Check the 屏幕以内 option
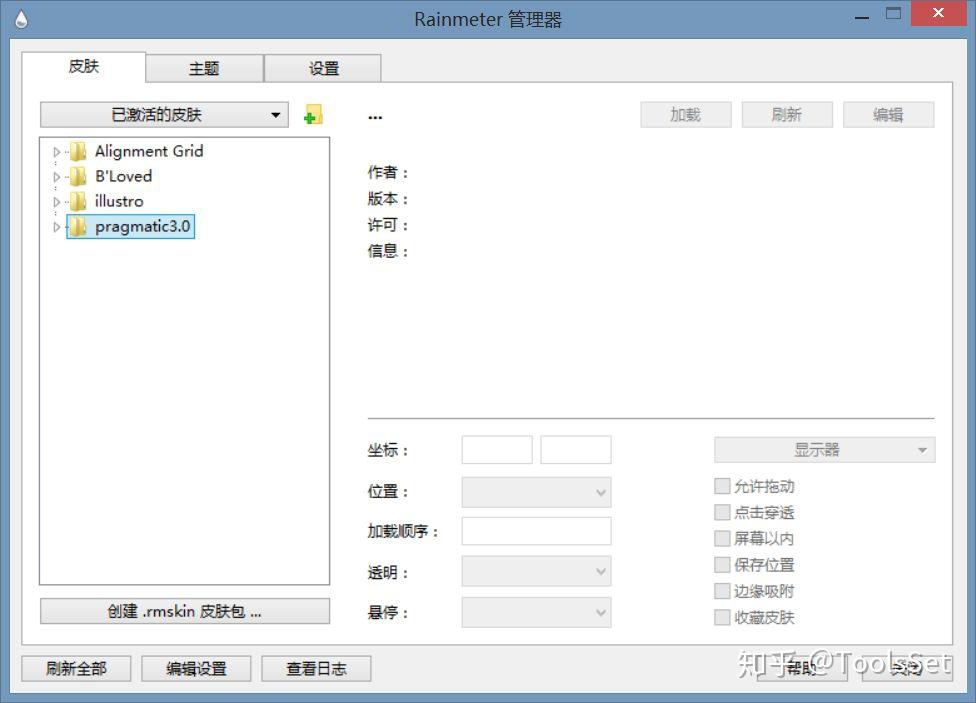This screenshot has height=703, width=976. 722,539
